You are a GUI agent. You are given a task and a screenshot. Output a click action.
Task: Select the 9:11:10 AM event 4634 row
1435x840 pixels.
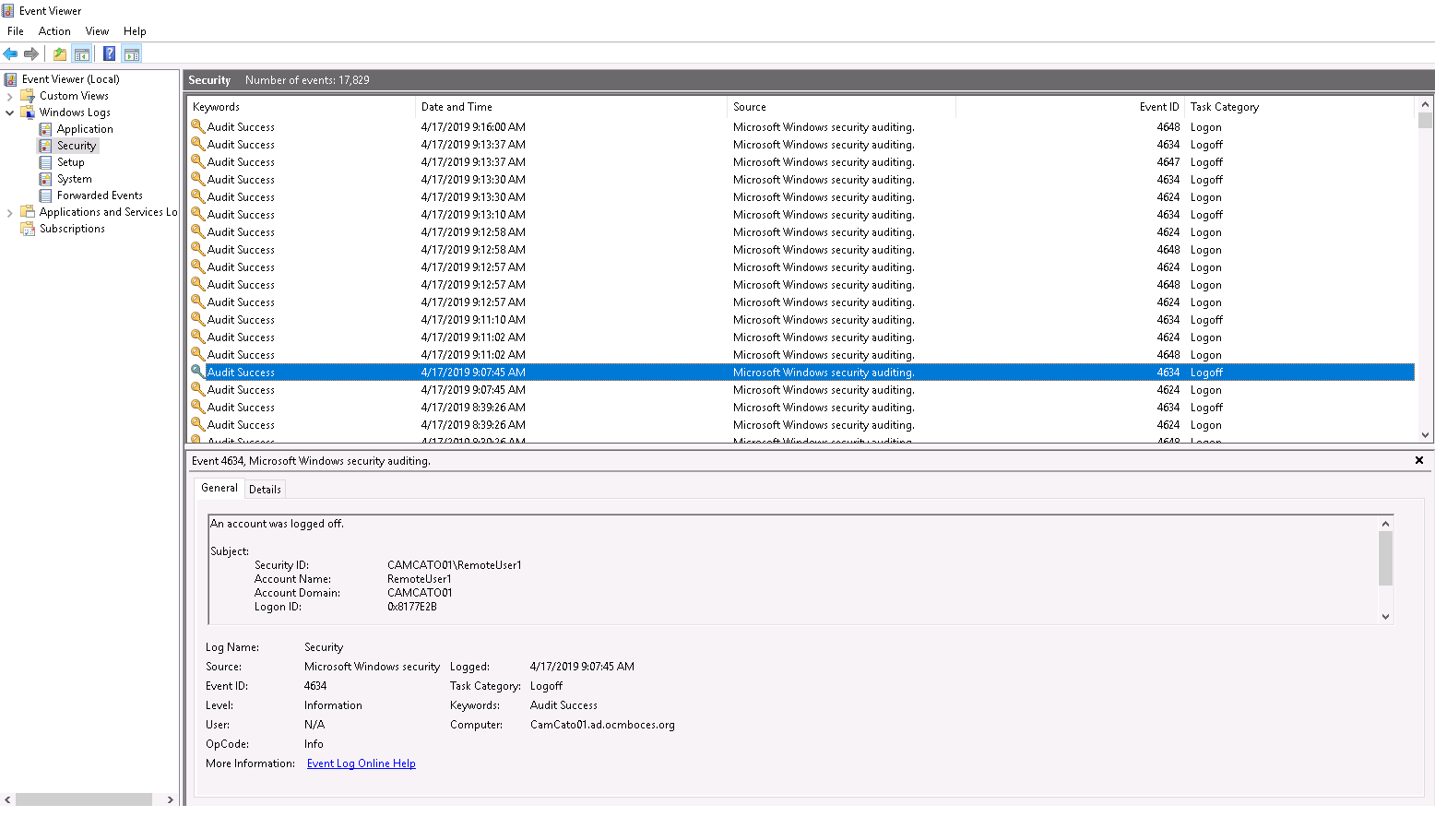coord(801,320)
